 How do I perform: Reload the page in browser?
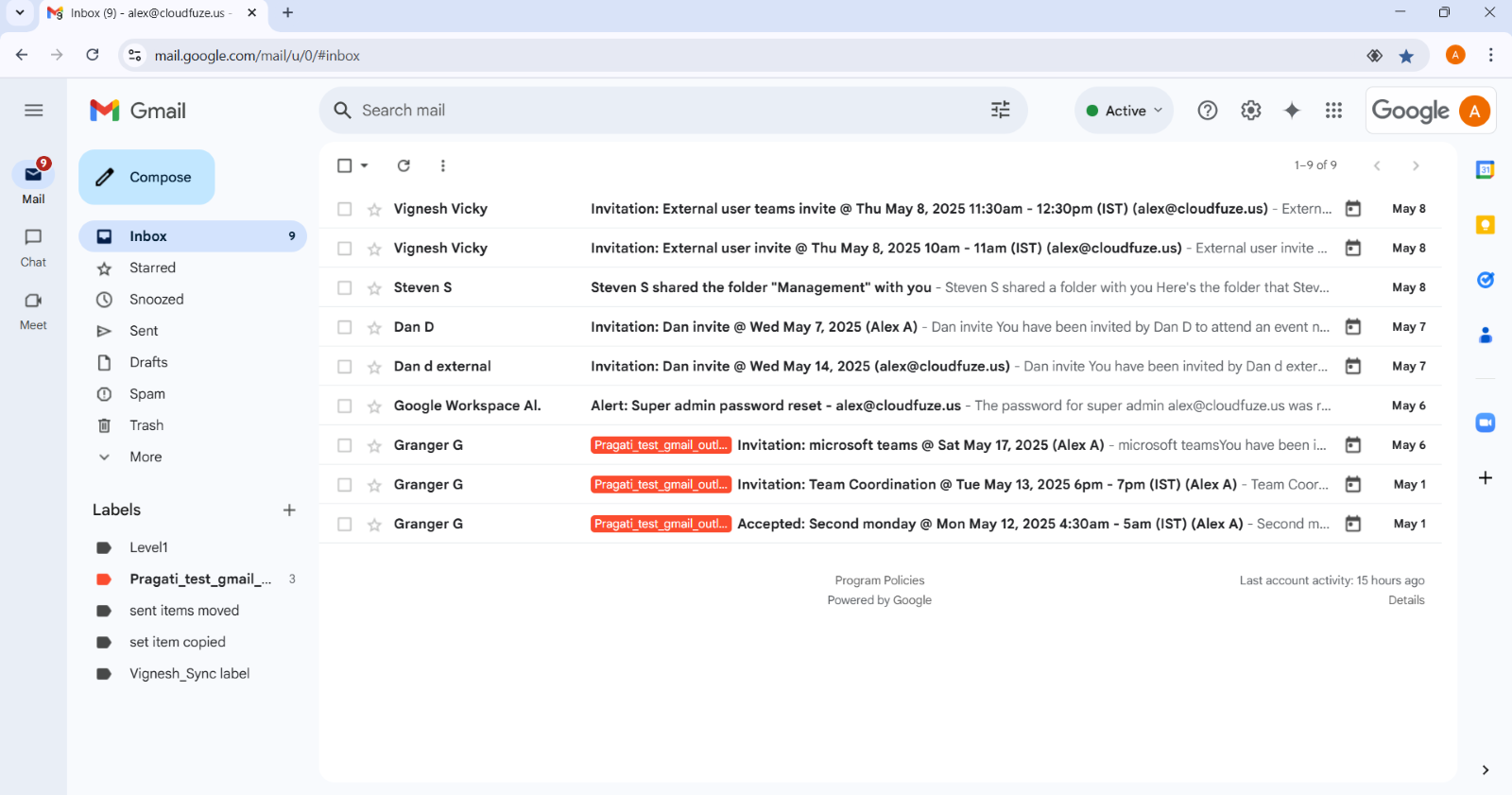(93, 55)
